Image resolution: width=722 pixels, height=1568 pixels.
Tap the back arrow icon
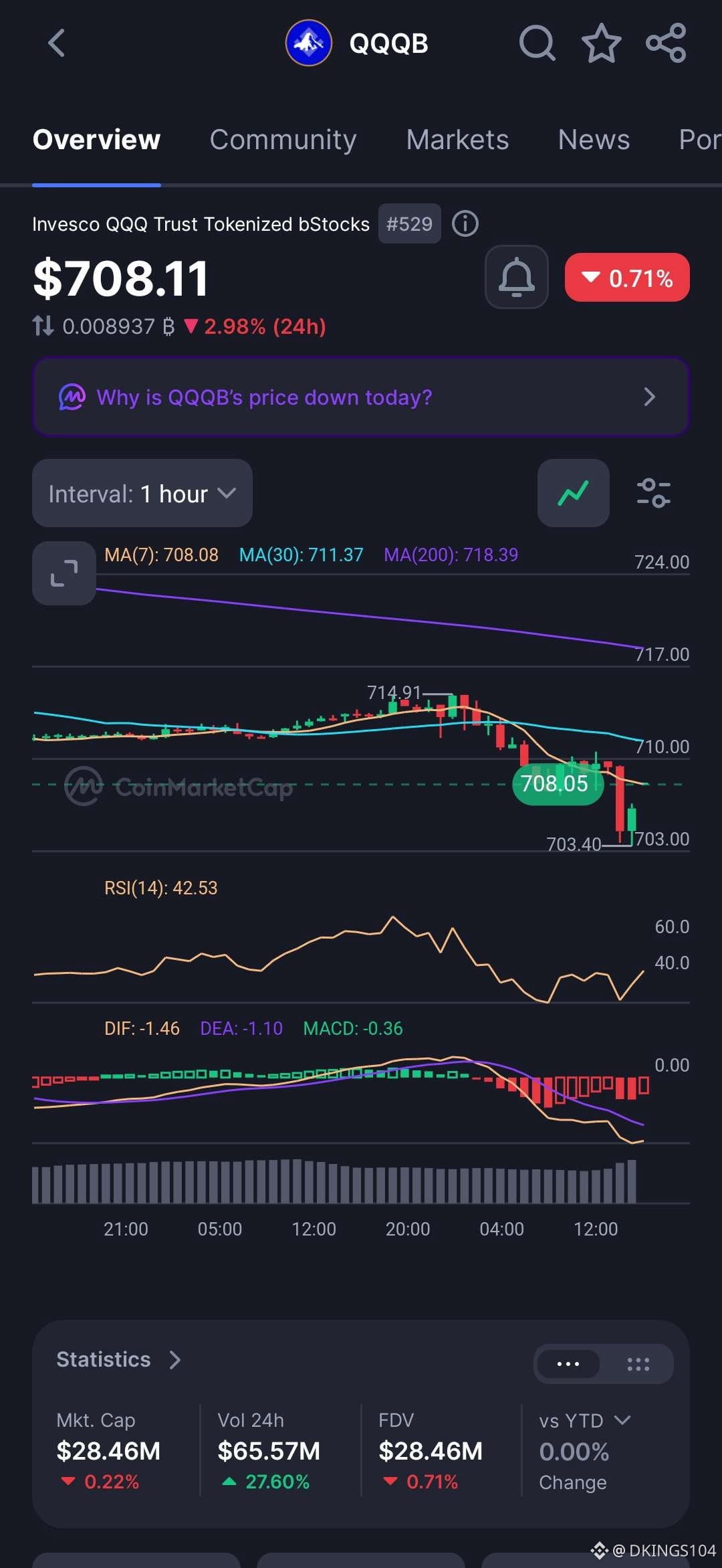(57, 43)
